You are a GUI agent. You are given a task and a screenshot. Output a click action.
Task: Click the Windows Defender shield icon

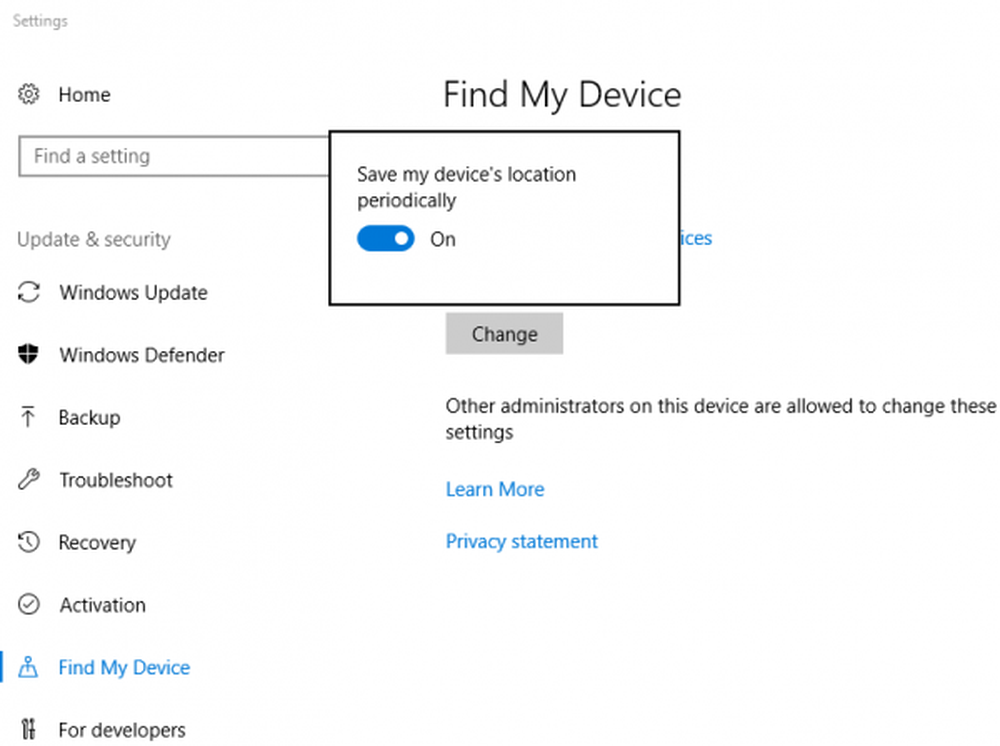29,355
